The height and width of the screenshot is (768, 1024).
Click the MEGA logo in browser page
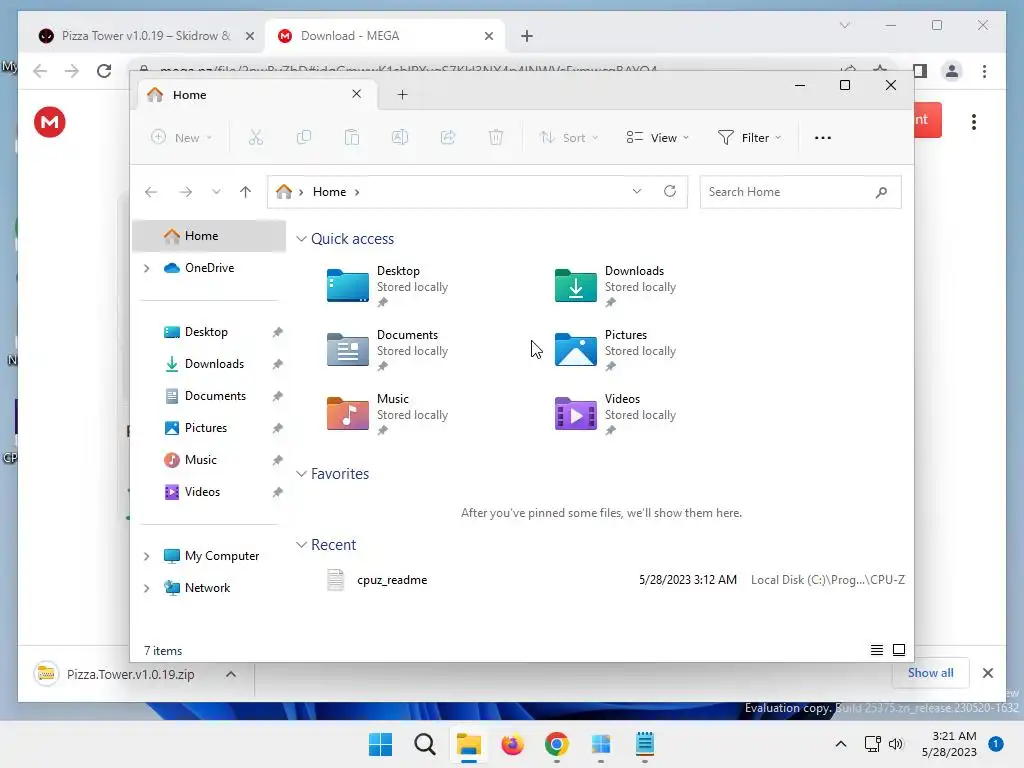coord(50,122)
